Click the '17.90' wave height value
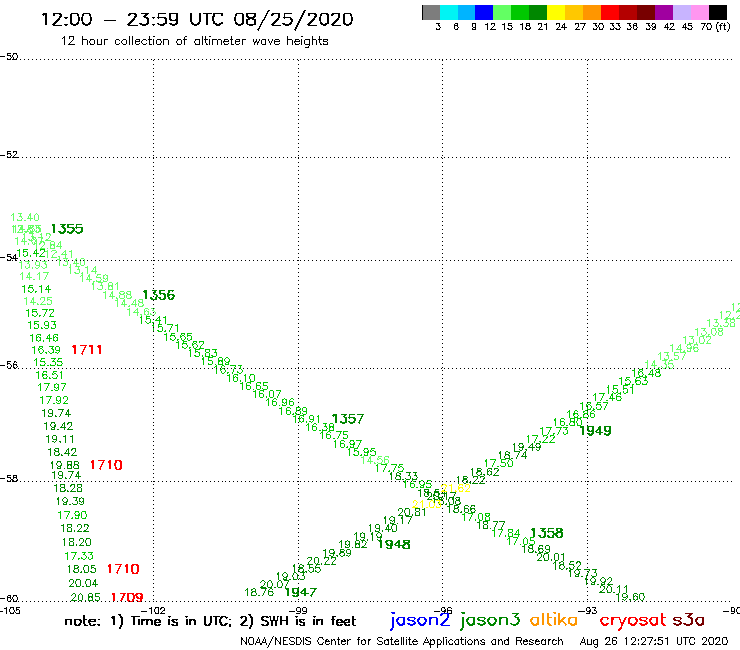740x650 pixels. pos(72,515)
